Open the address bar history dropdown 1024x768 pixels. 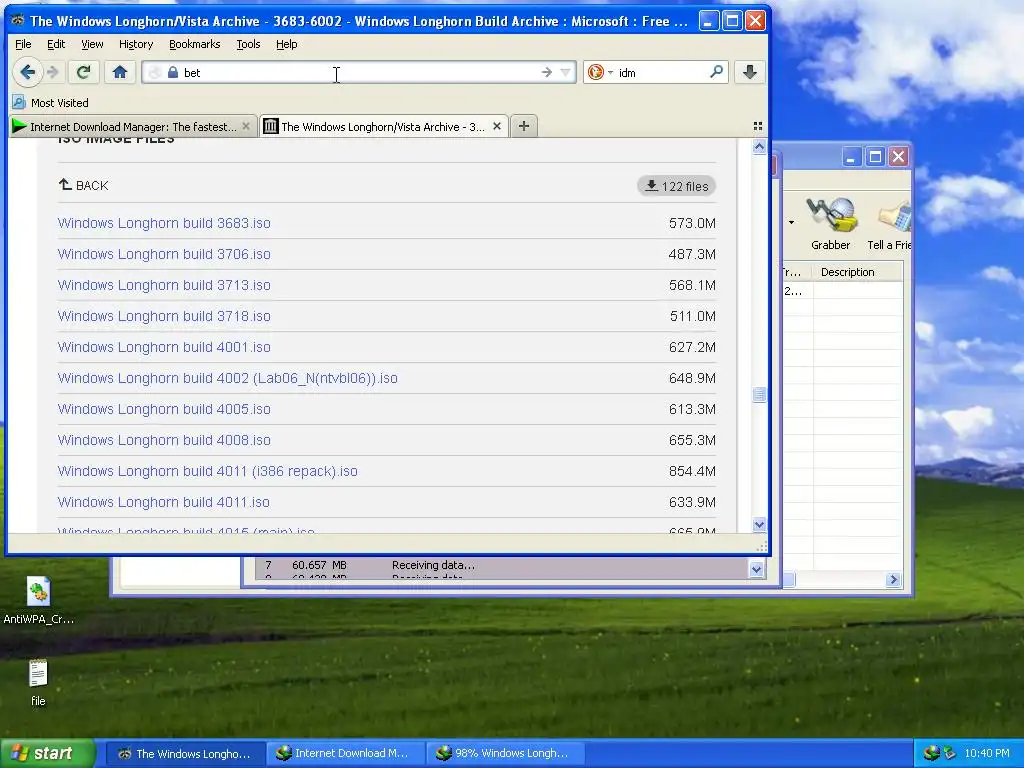[566, 72]
